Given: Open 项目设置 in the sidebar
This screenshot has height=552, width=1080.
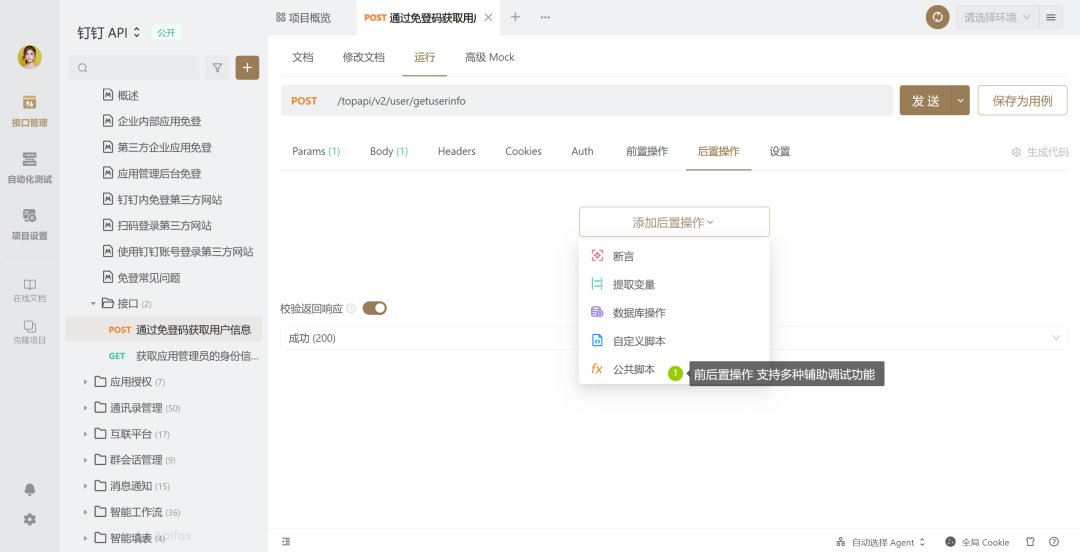Looking at the screenshot, I should point(30,224).
